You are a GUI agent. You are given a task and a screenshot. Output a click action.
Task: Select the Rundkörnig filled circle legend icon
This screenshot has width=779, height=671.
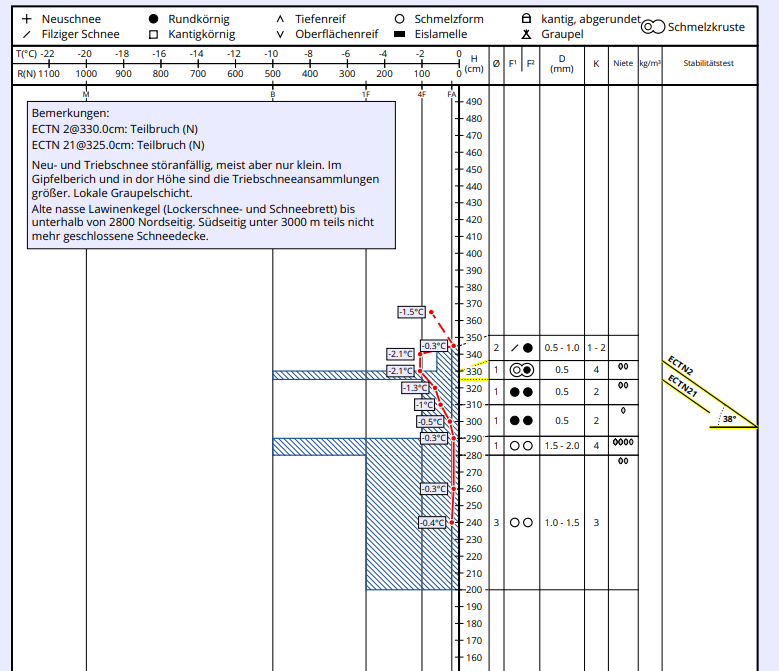tap(153, 19)
